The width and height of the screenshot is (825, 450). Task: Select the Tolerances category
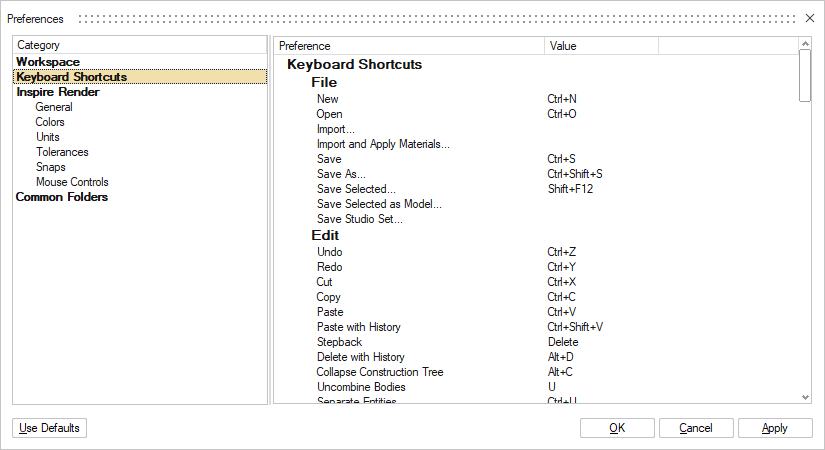coord(62,152)
